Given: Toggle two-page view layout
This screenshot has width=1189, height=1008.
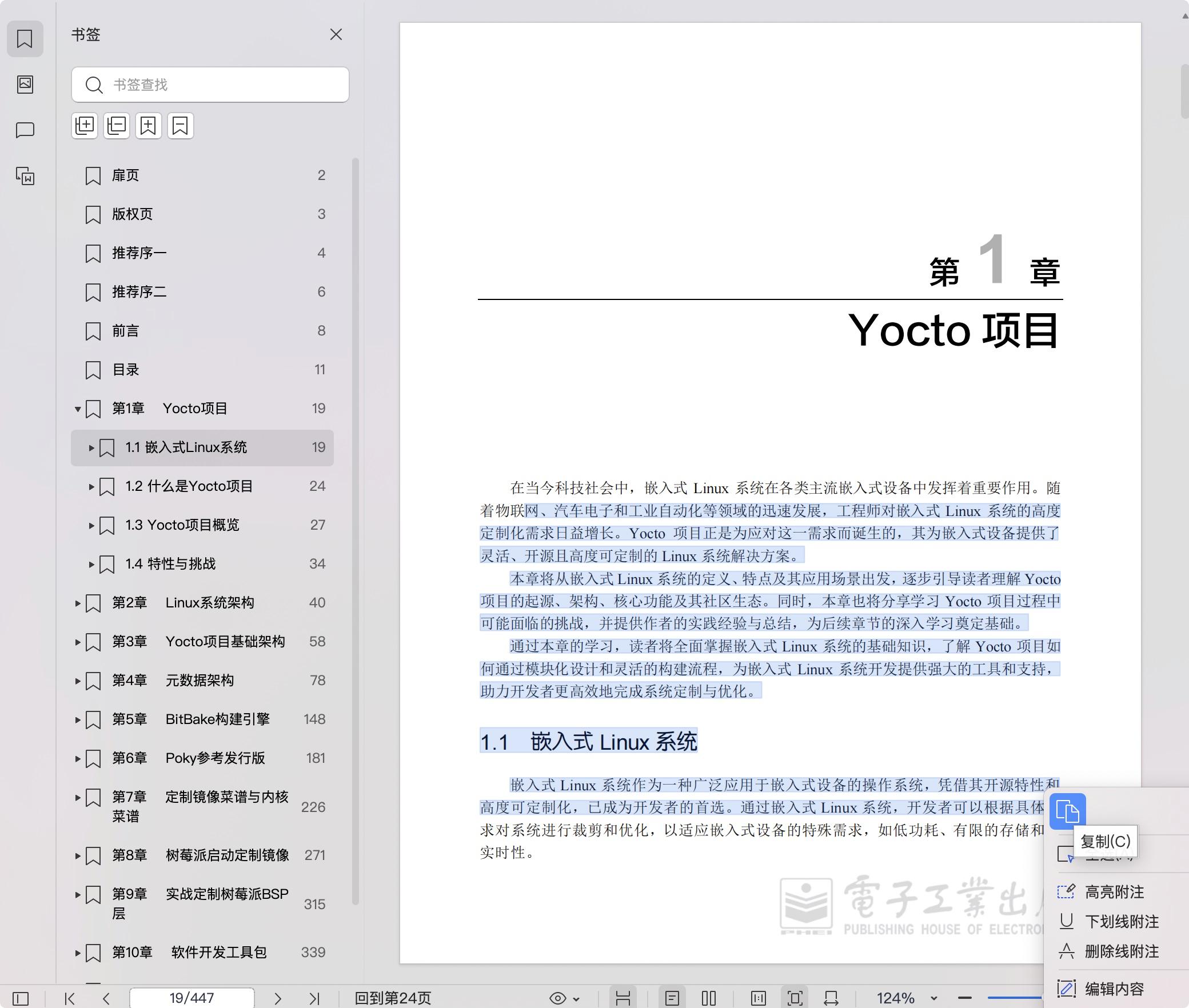Looking at the screenshot, I should [709, 998].
